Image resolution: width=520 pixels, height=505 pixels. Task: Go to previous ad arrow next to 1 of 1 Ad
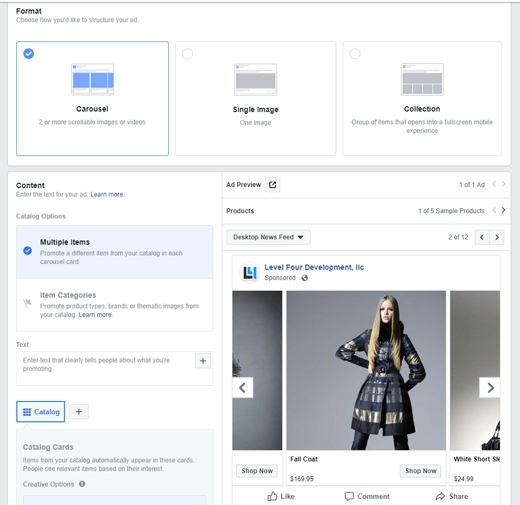494,184
